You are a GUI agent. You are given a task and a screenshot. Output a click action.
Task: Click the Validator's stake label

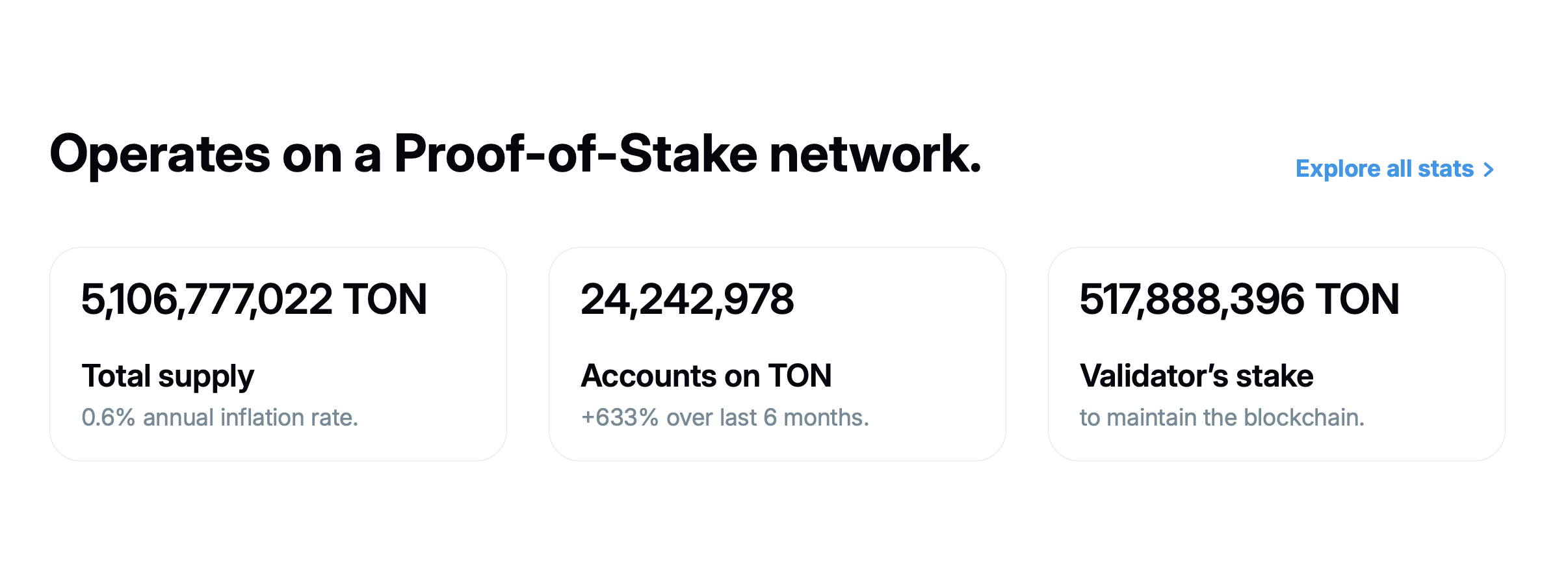(1196, 376)
